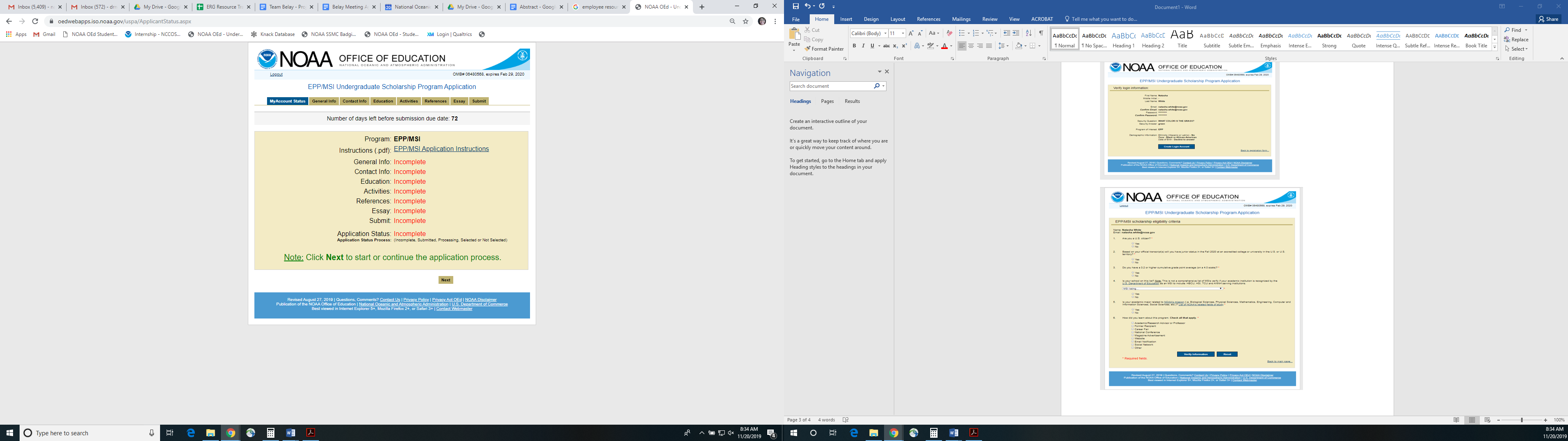Open the Calibri (Body) font dropdown
The image size is (1568, 441).
[x=885, y=33]
